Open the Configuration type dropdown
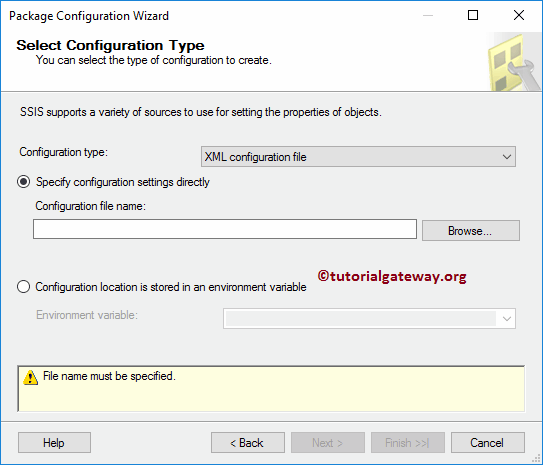The image size is (543, 465). (x=358, y=157)
